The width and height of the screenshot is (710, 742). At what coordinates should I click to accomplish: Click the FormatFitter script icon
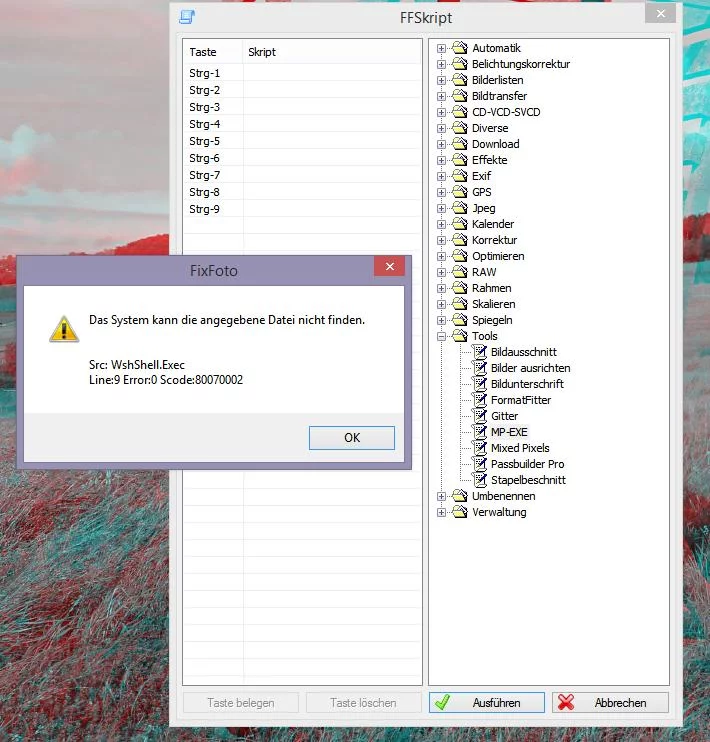pyautogui.click(x=480, y=400)
